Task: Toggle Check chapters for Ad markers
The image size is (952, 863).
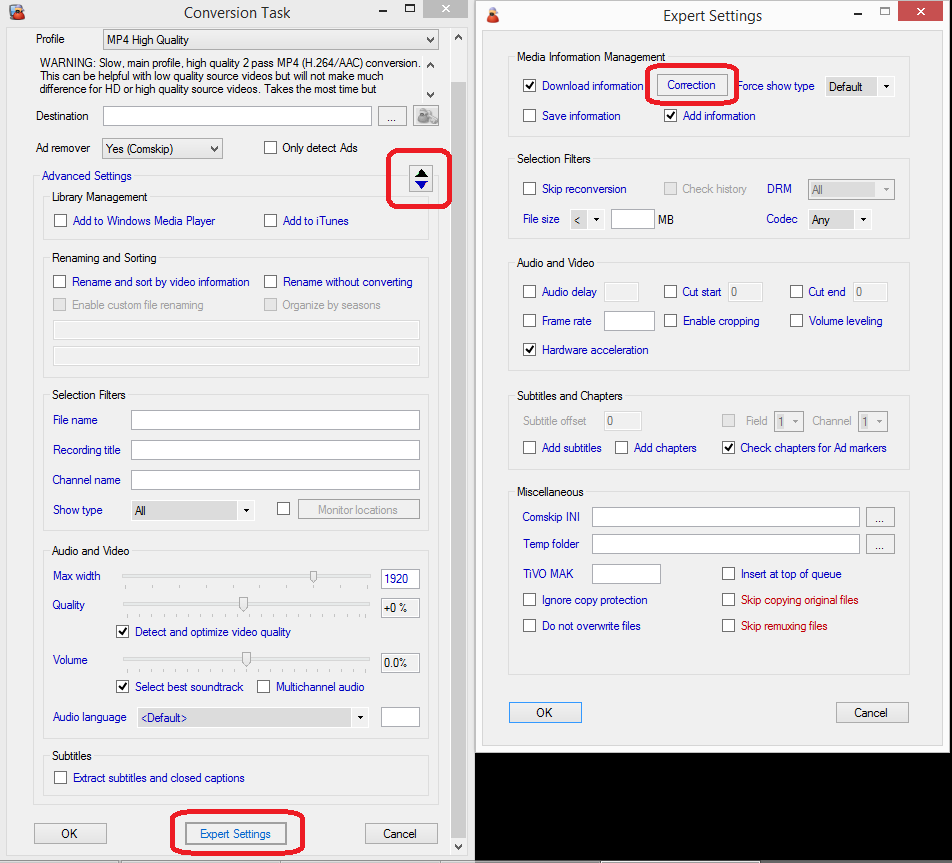Action: click(x=729, y=448)
